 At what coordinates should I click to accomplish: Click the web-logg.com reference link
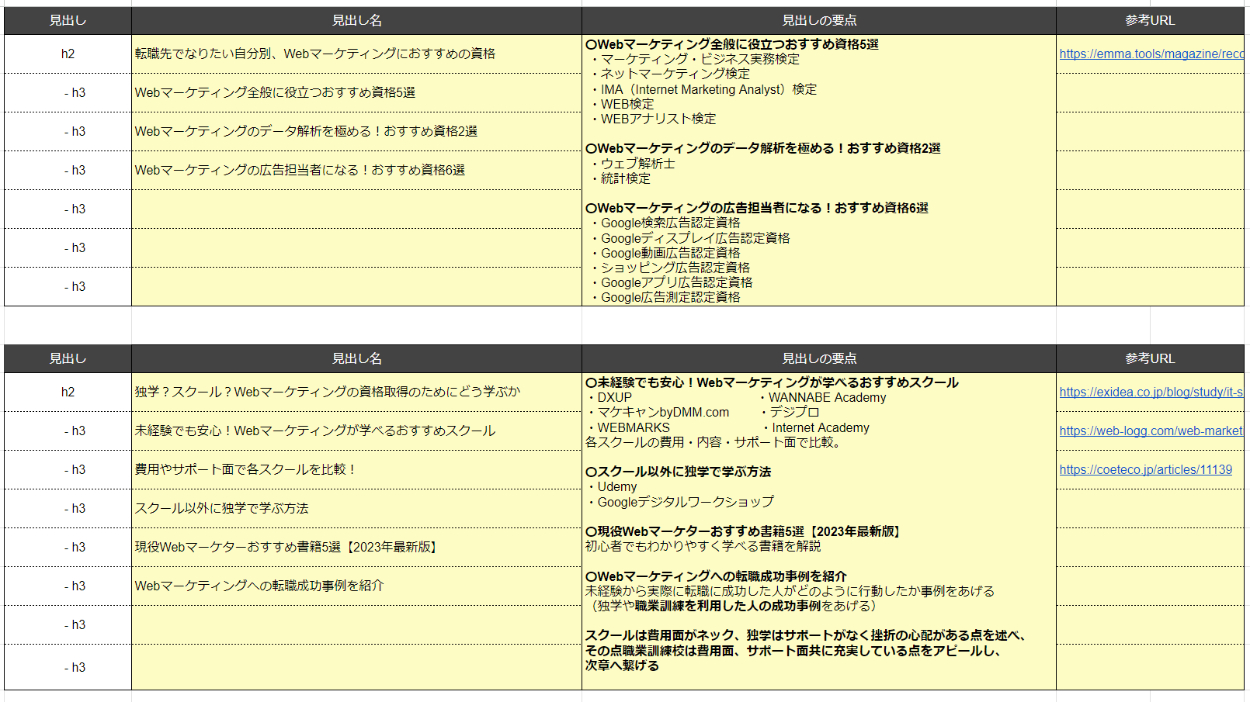click(1151, 431)
